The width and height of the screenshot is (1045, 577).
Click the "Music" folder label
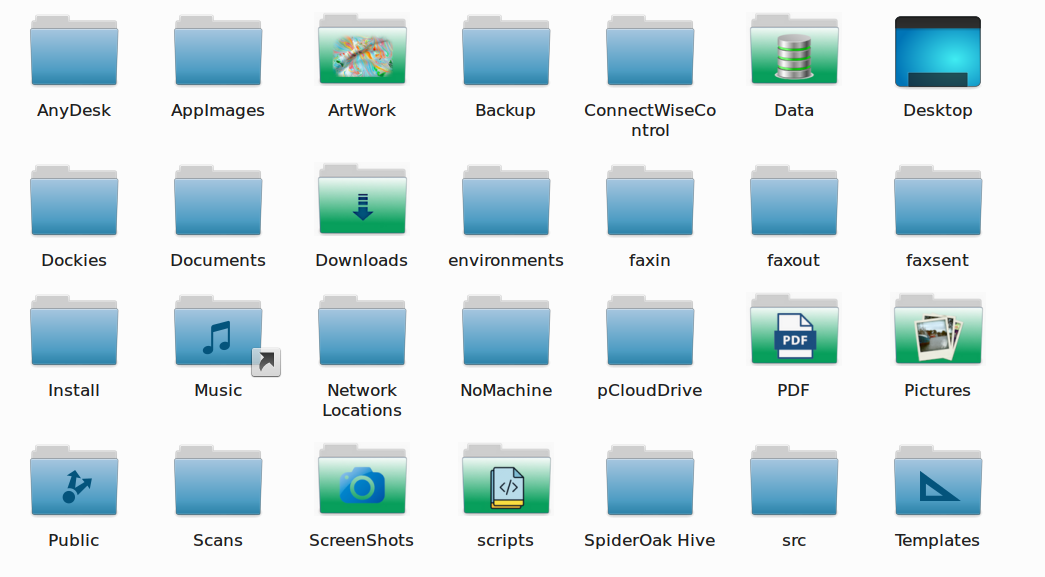218,390
